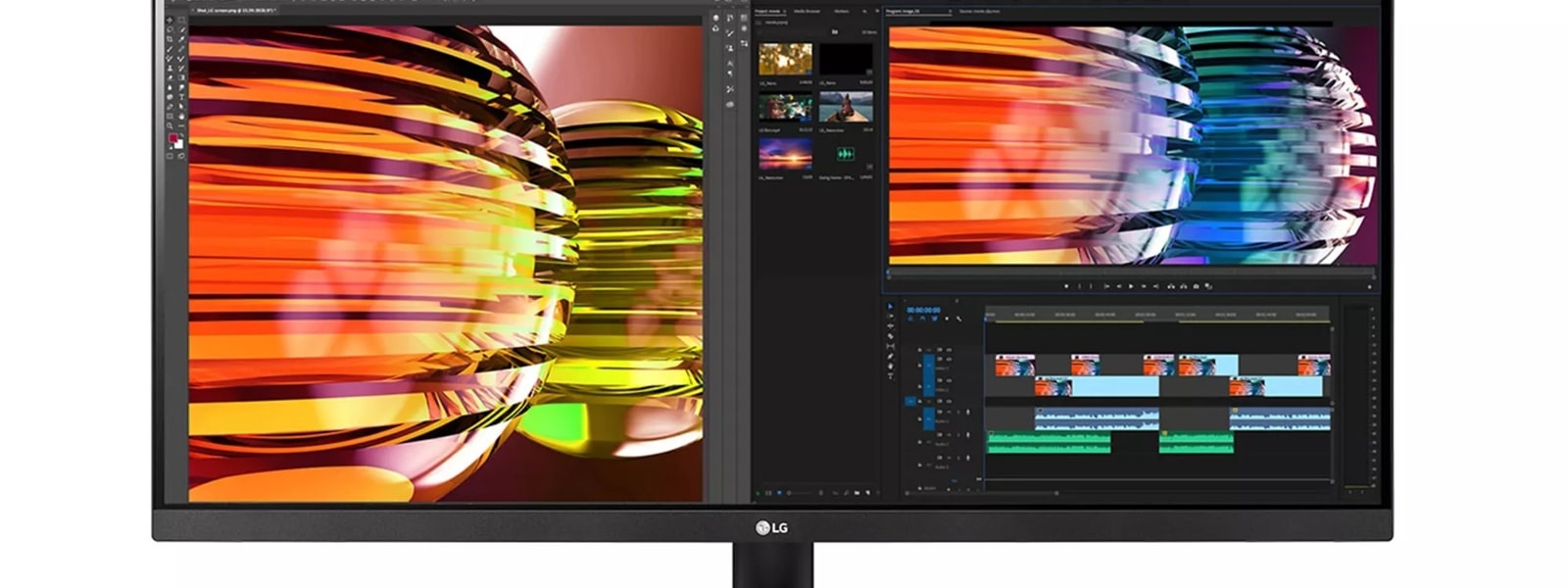The width and height of the screenshot is (1568, 588).
Task: Select the Lasso tool in Photoshop
Action: (x=170, y=30)
